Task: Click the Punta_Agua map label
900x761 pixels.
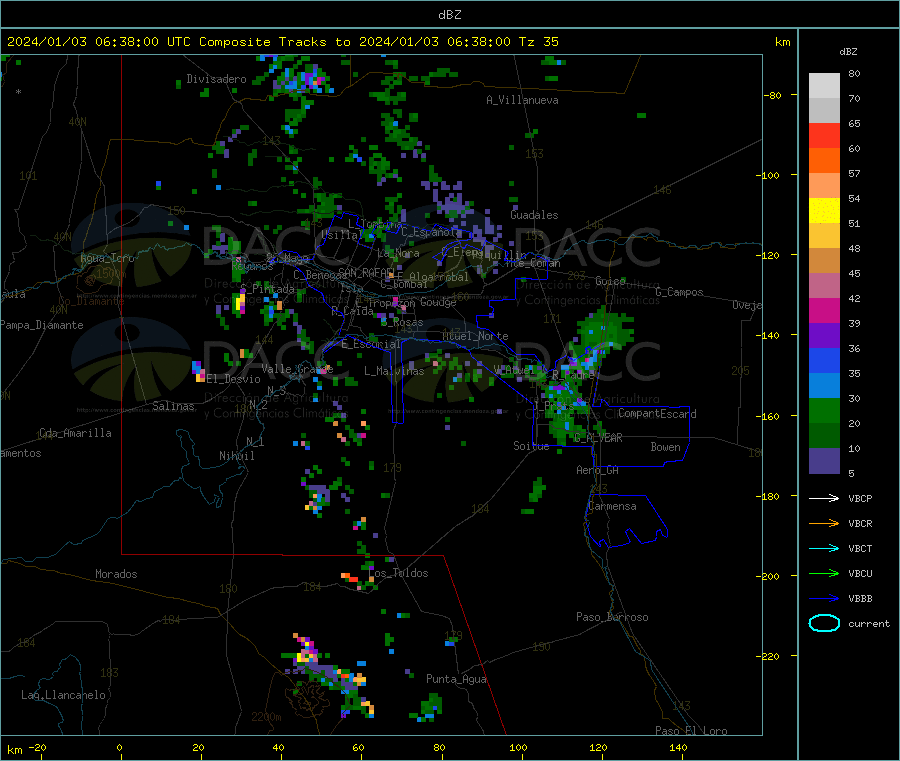Action: coord(456,679)
